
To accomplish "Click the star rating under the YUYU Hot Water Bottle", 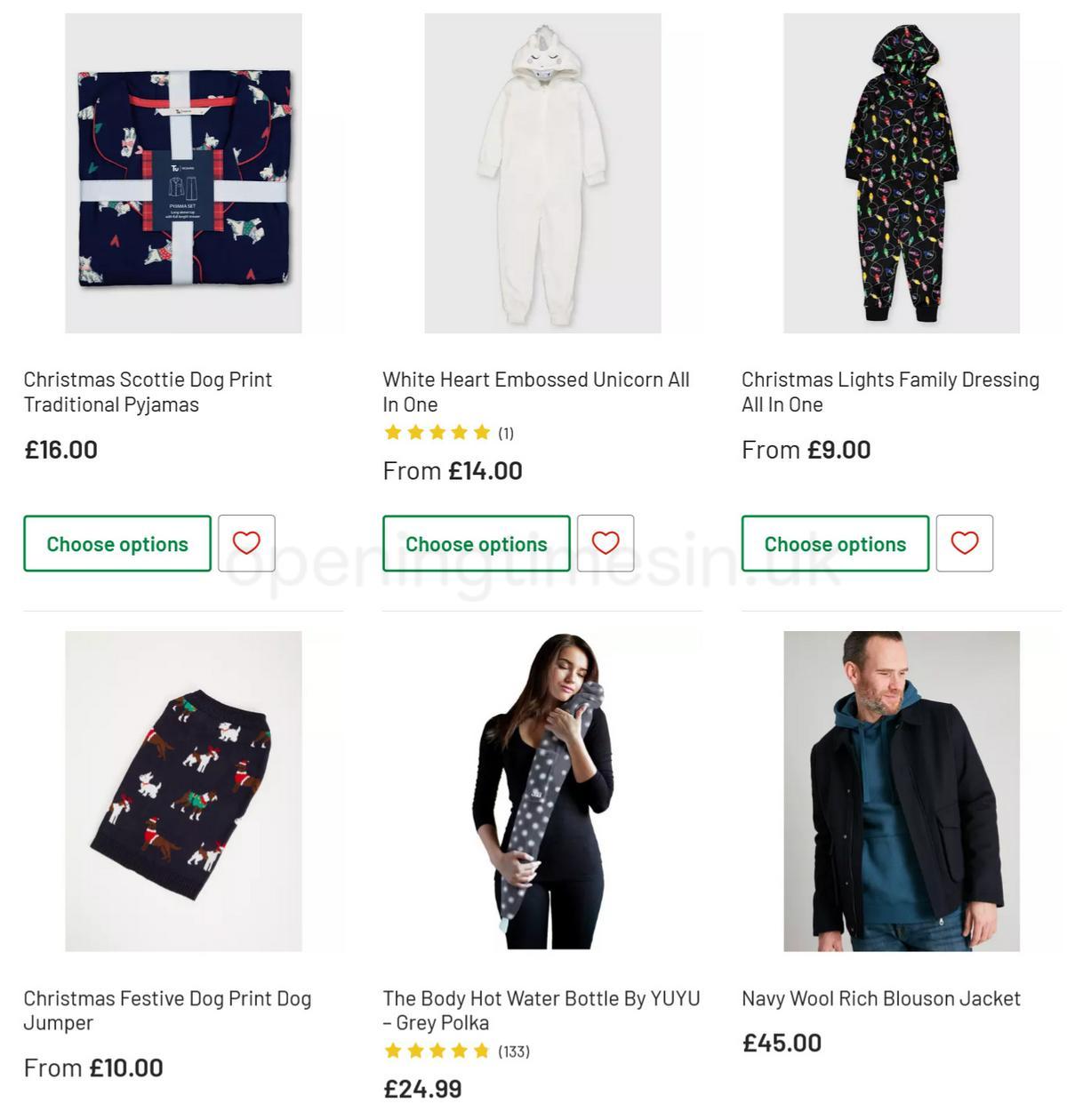I will tap(437, 1051).
